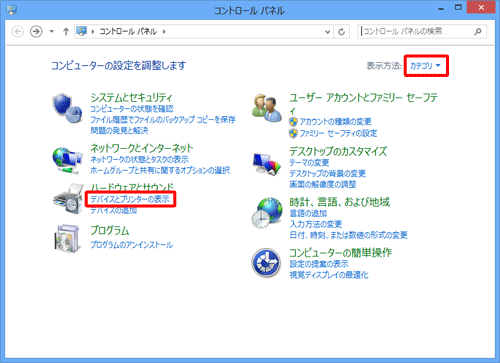The height and width of the screenshot is (363, 500).
Task: Click the Network and Internet globe icon
Action: coord(67,161)
